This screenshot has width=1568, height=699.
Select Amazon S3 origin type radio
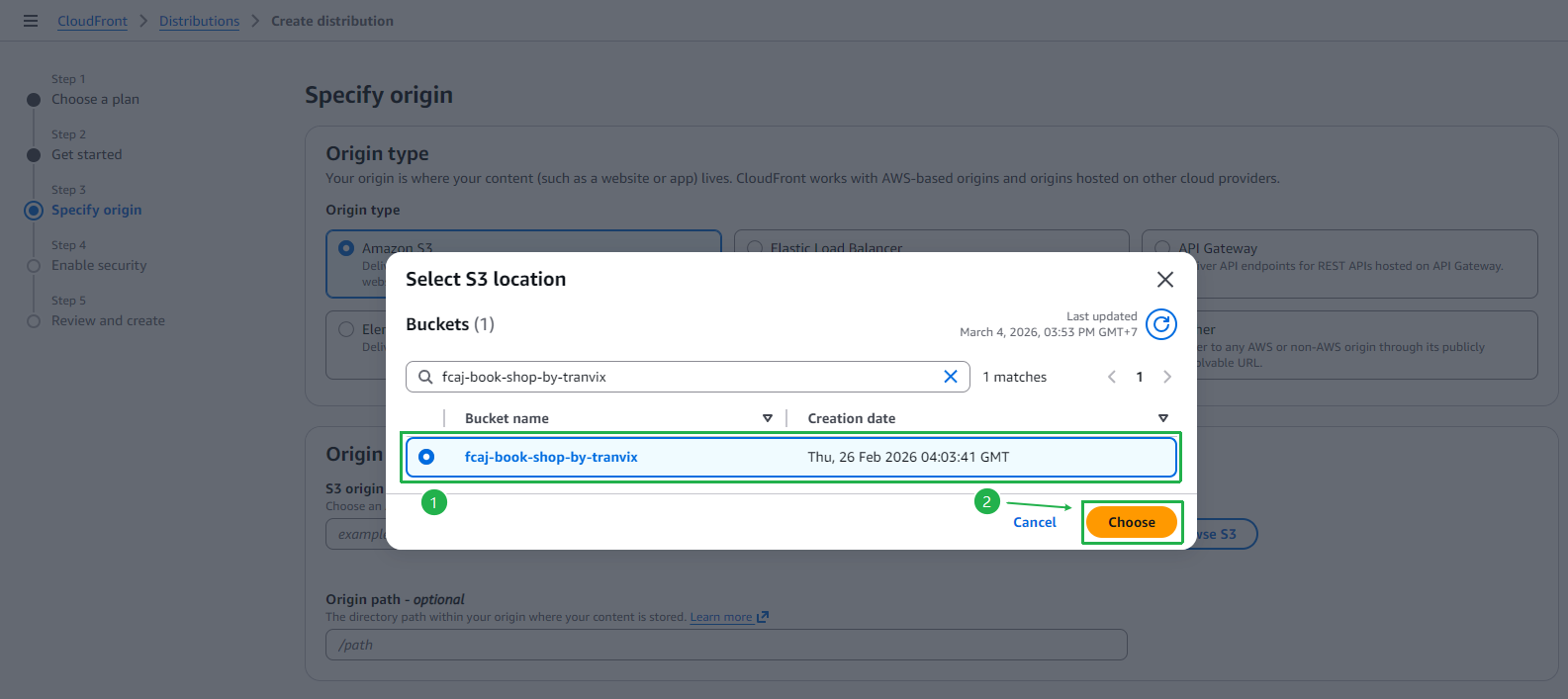click(x=346, y=248)
